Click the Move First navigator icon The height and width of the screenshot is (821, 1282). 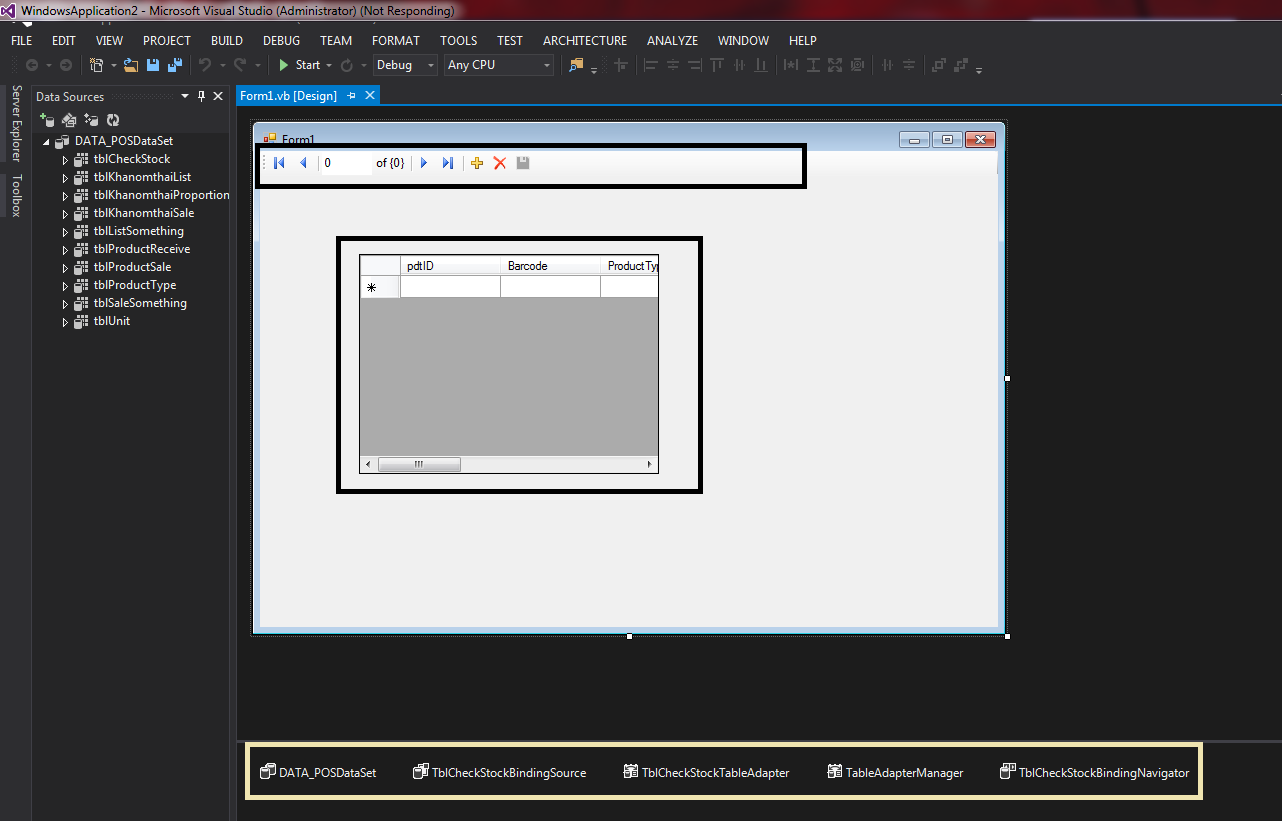coord(279,163)
